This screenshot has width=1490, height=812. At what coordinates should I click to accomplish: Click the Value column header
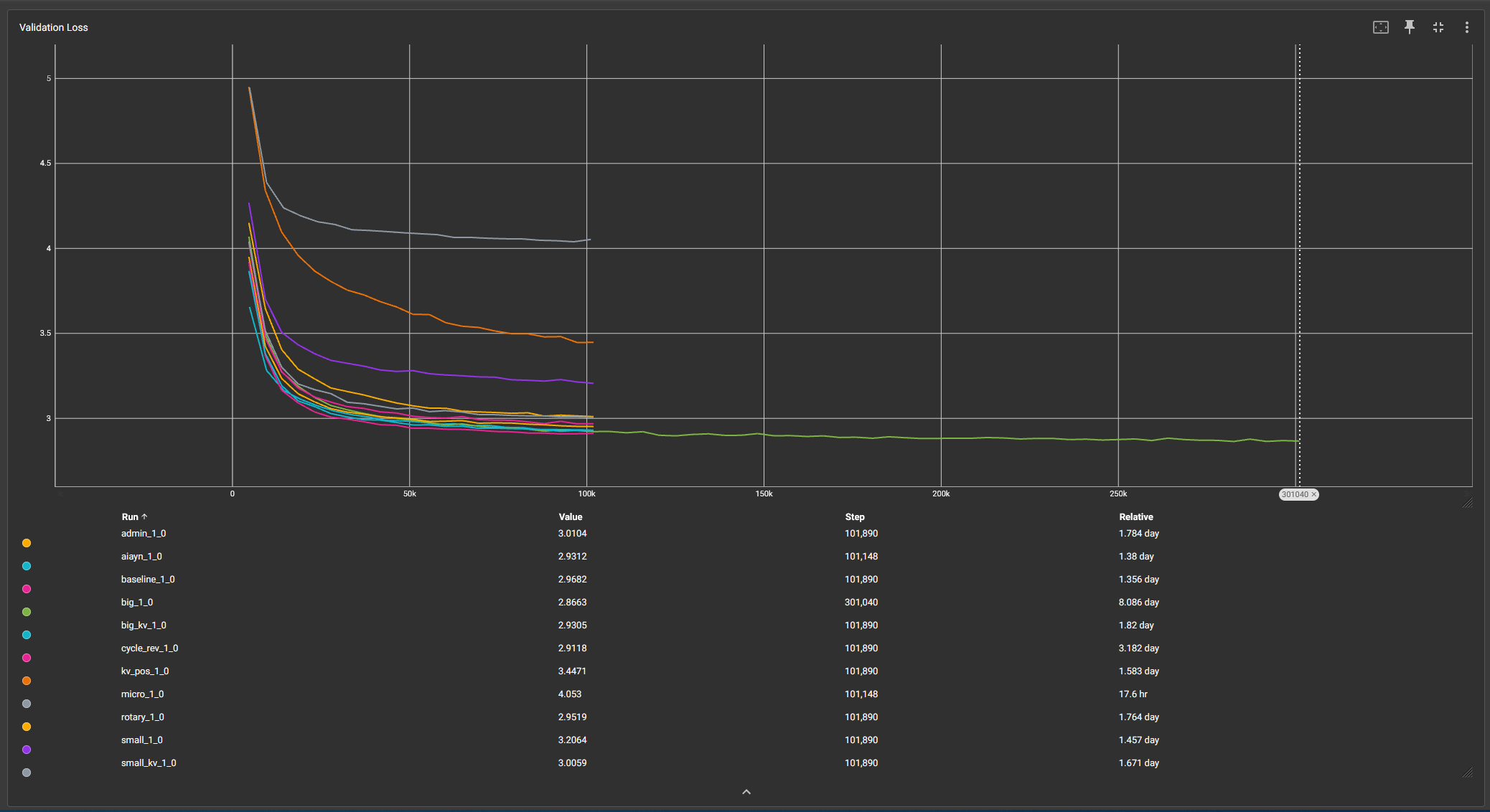point(571,516)
